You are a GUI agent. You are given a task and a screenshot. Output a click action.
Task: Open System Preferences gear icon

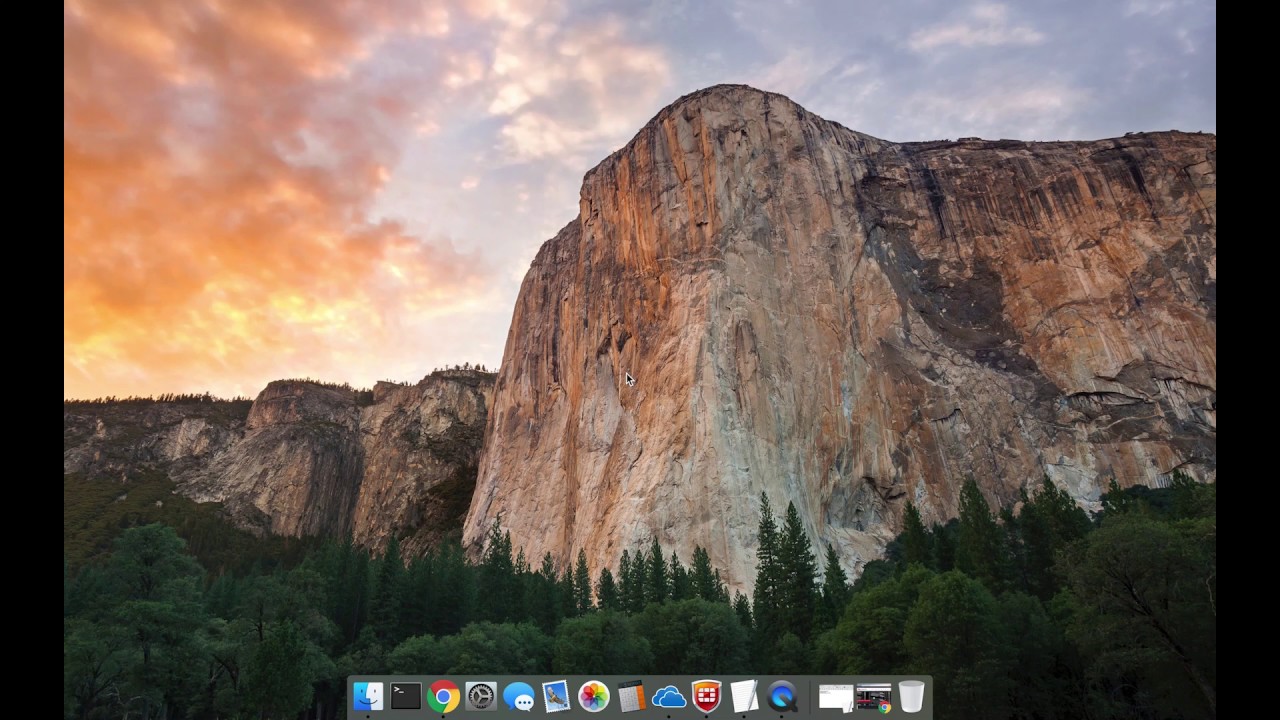click(x=481, y=696)
